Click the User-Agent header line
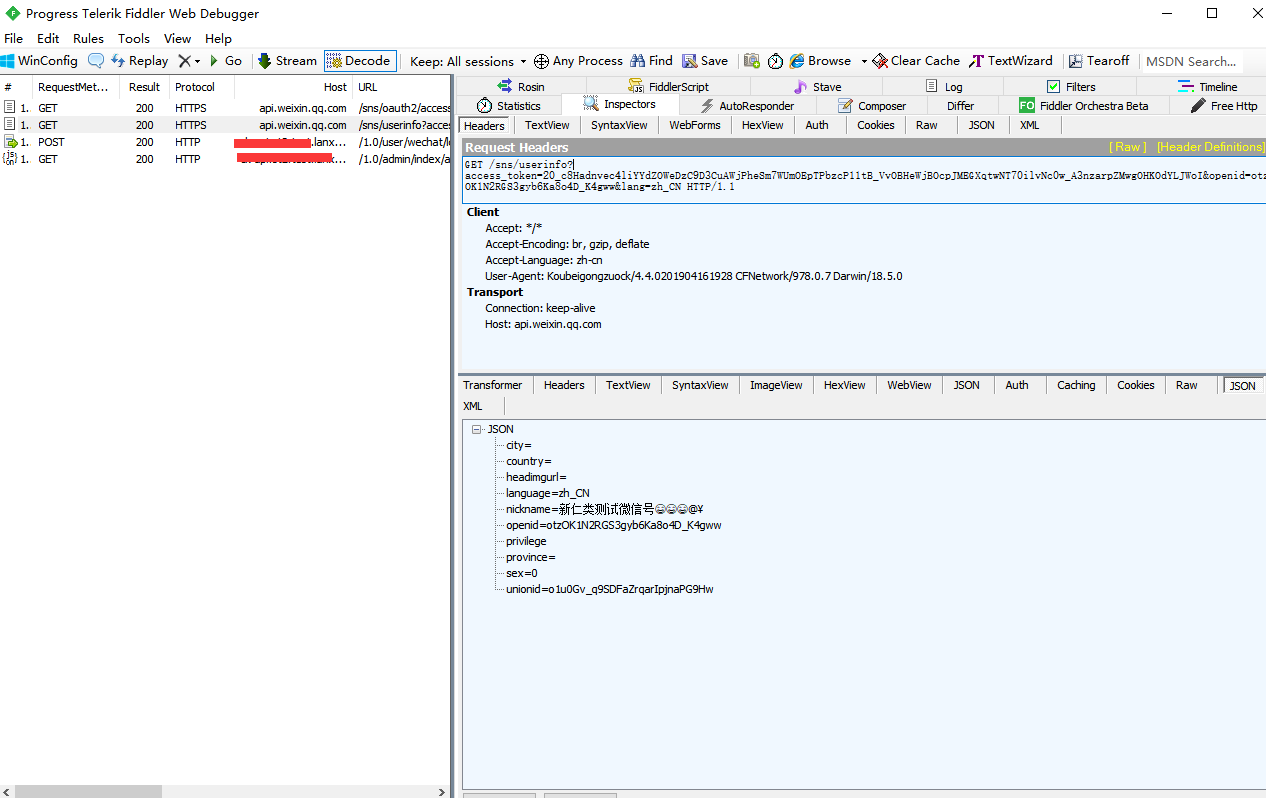 tap(693, 276)
